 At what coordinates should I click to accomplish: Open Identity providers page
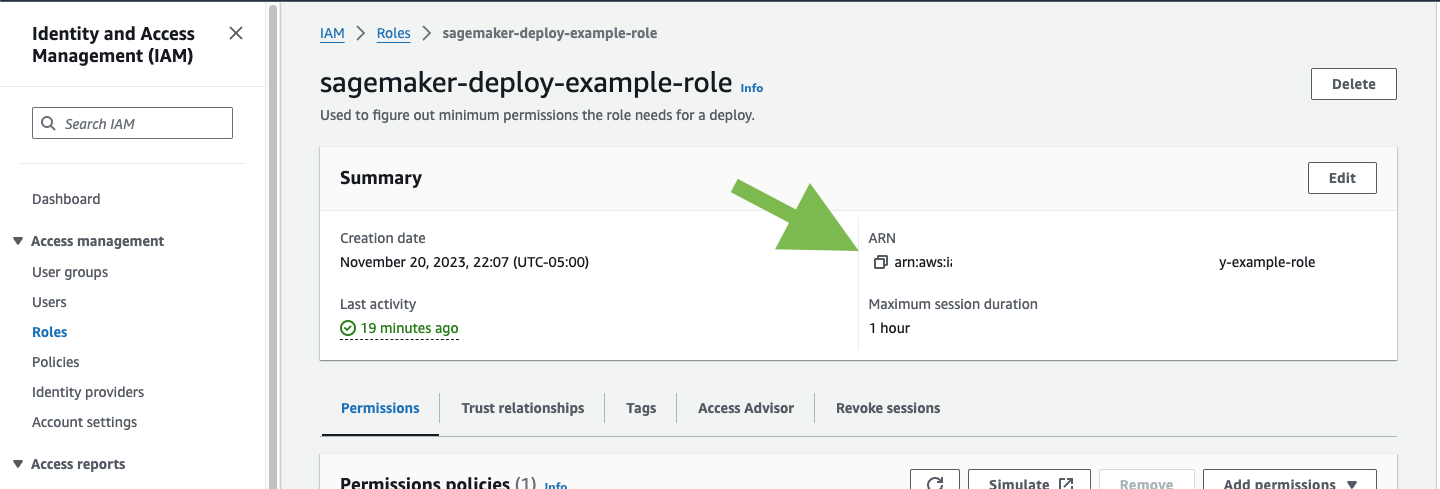coord(88,392)
